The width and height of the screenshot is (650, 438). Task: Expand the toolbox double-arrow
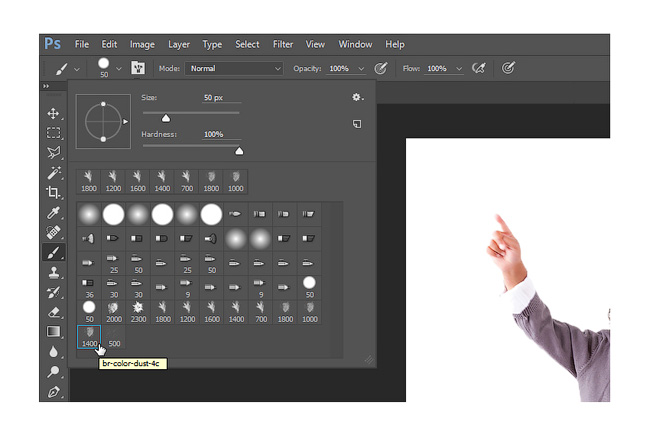point(46,86)
